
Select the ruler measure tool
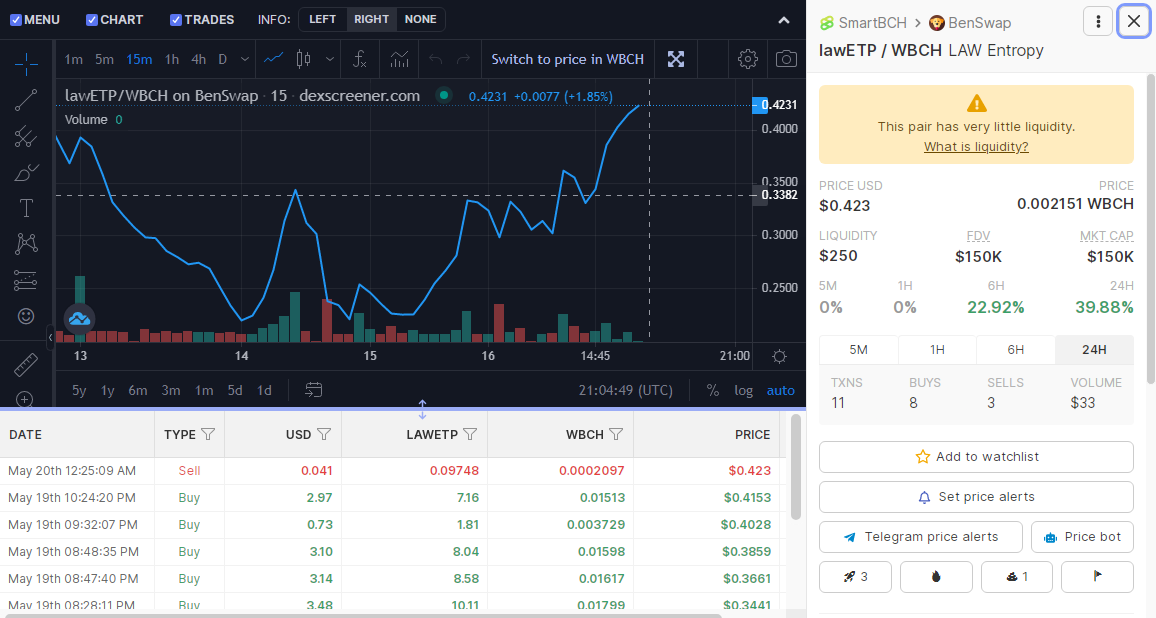point(26,364)
